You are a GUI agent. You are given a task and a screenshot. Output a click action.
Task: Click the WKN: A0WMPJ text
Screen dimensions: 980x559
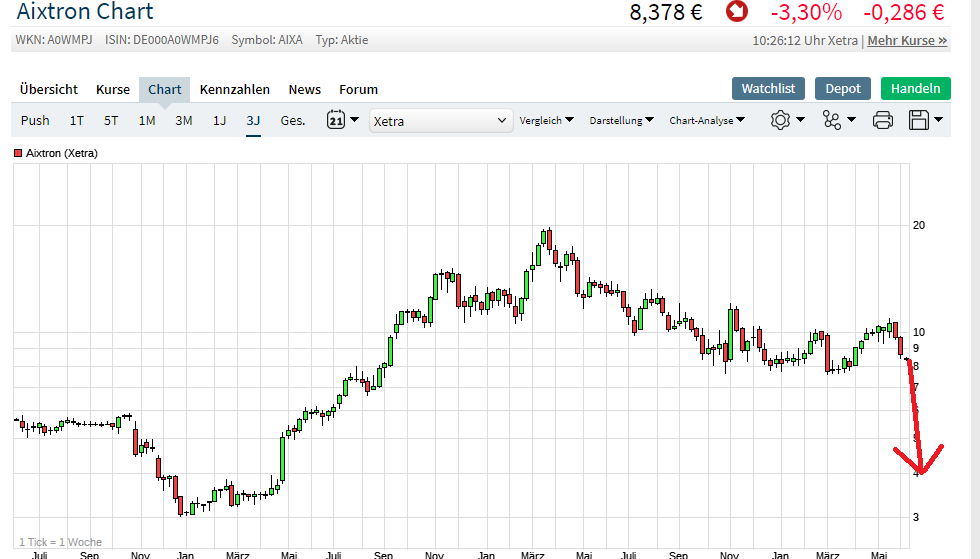(x=54, y=40)
